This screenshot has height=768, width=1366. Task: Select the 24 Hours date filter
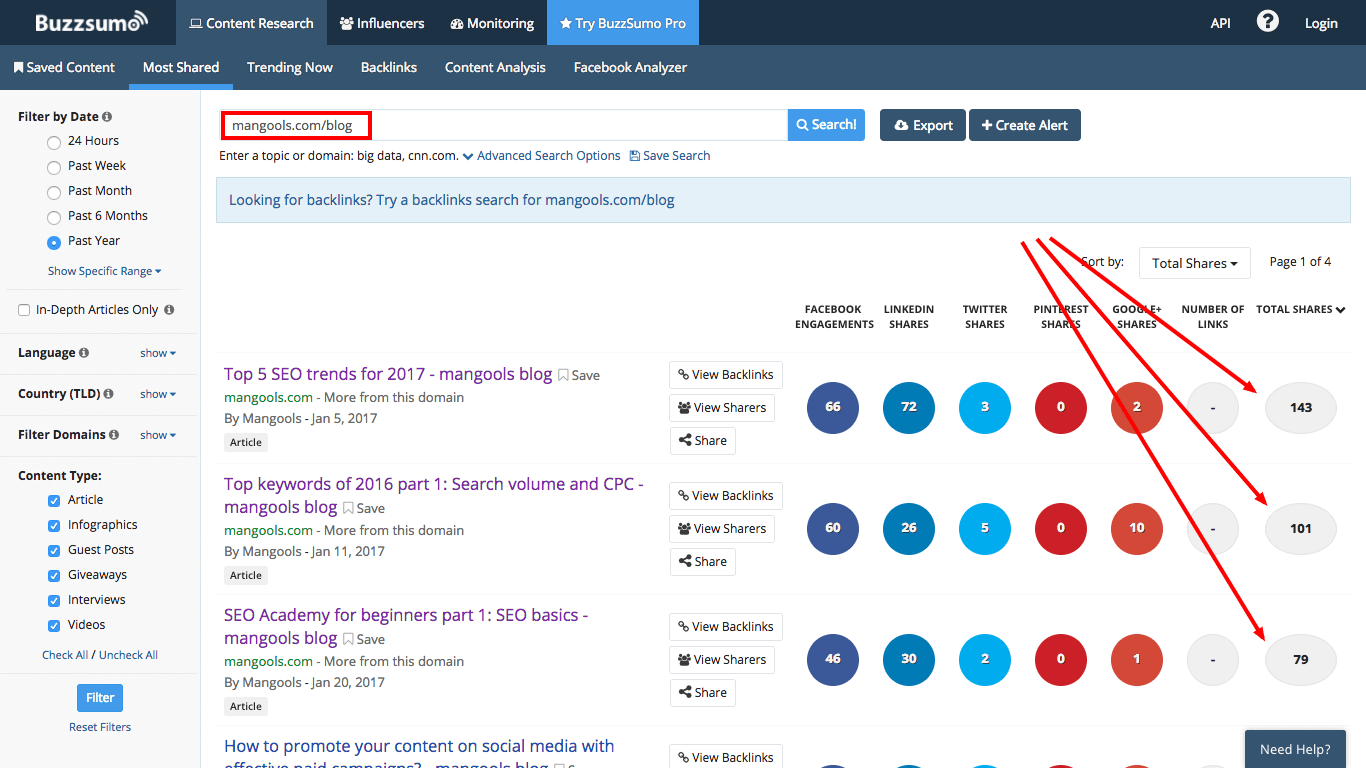[x=54, y=142]
